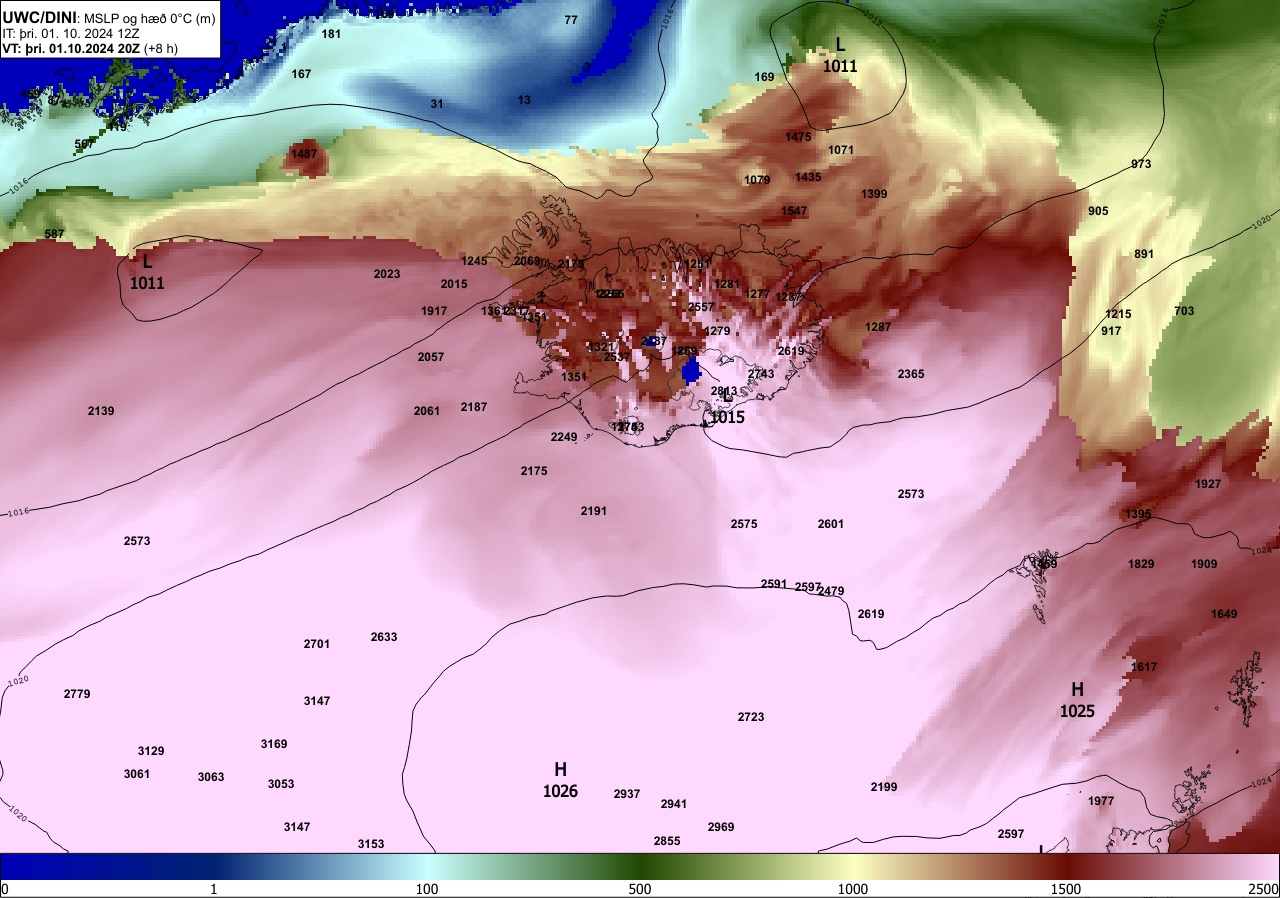Image resolution: width=1280 pixels, height=898 pixels.
Task: Click the height value 703
Action: 1184,311
